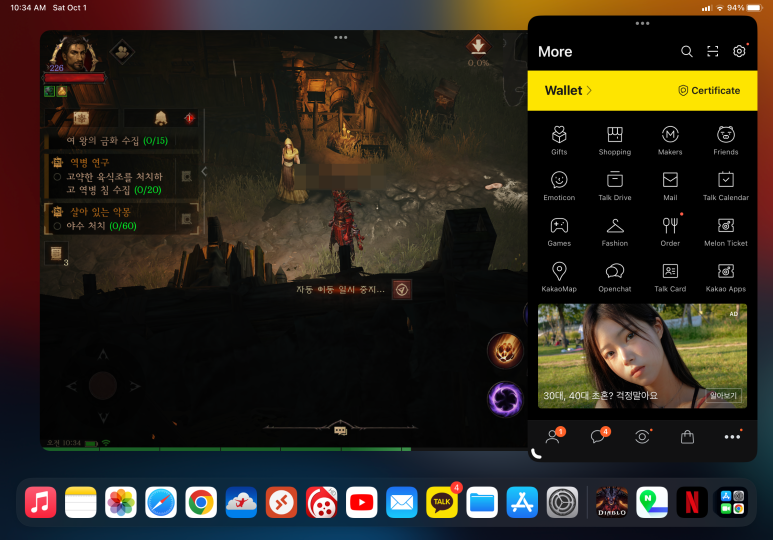Search in KakaoTalk More screen
The image size is (773, 540).
687,51
